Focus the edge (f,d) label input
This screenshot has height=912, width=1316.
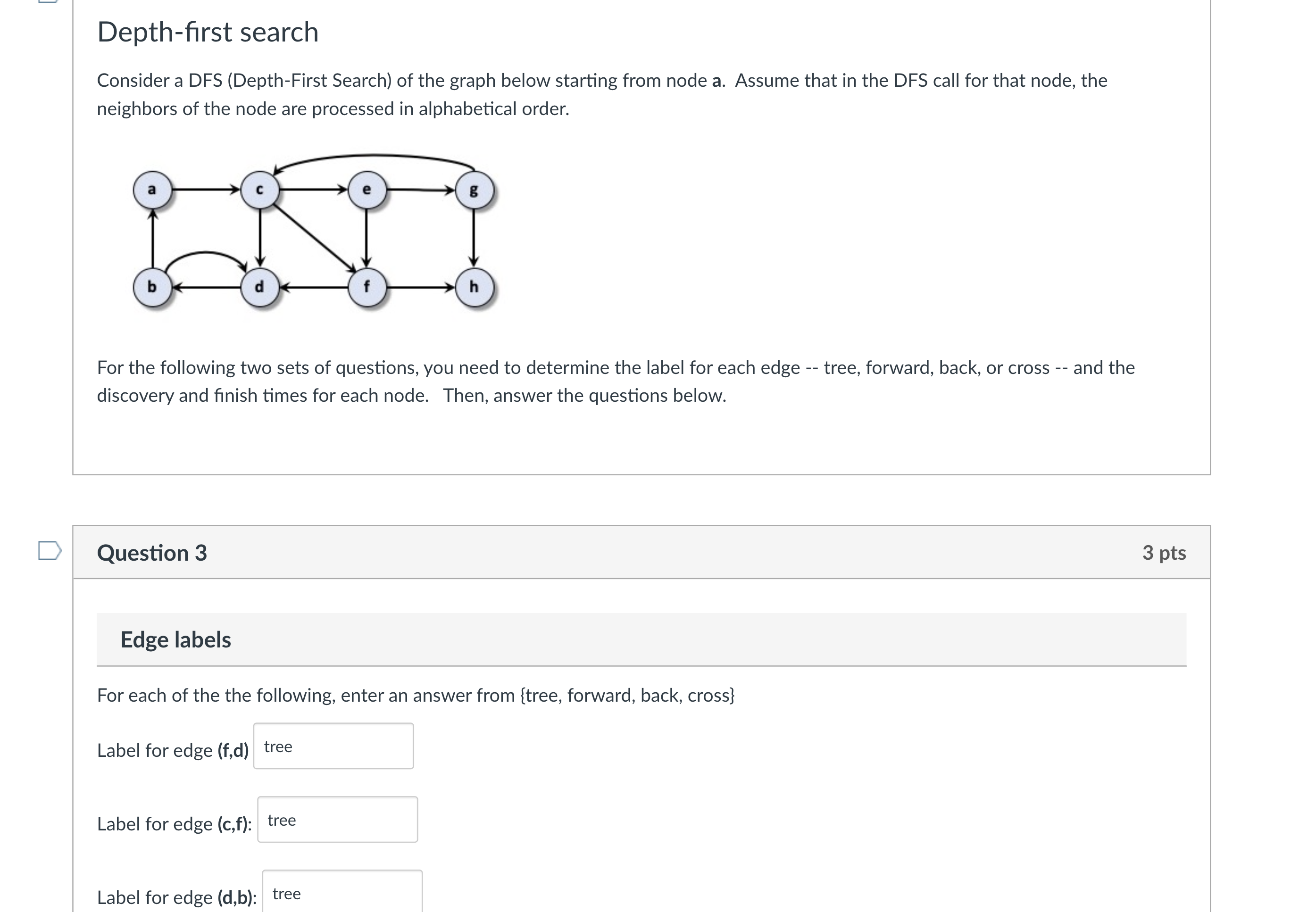pos(333,746)
